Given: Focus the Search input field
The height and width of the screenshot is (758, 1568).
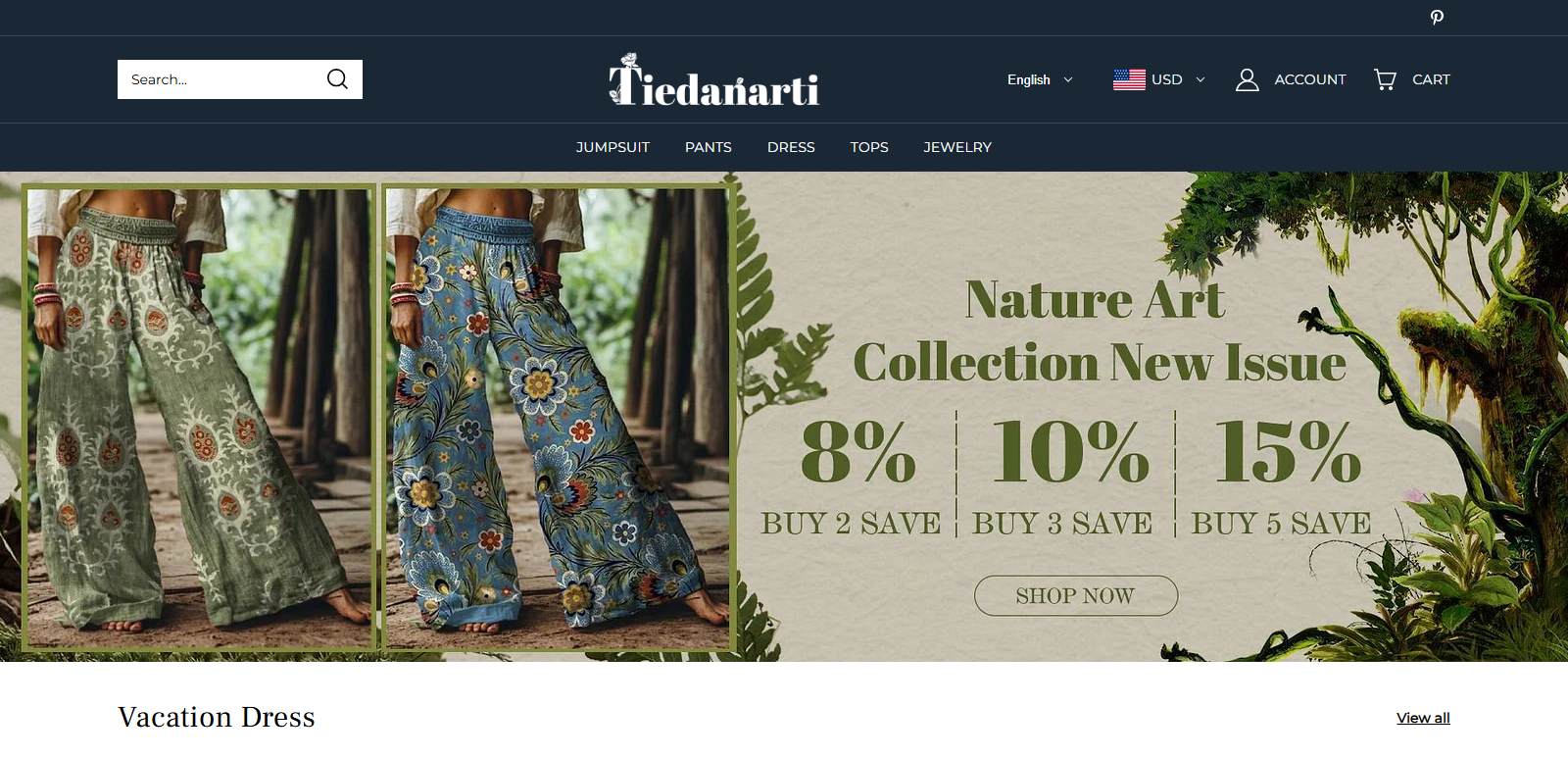Looking at the screenshot, I should coord(221,79).
